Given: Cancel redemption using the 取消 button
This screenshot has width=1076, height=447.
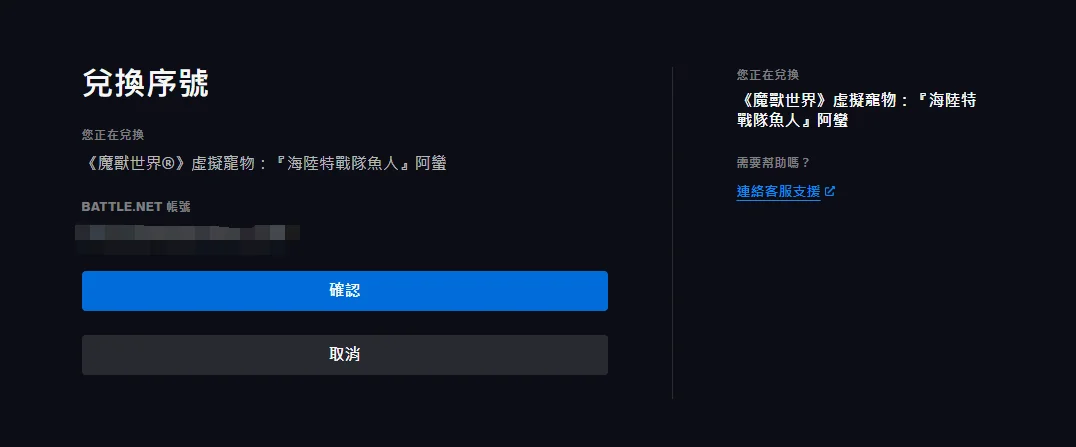Looking at the screenshot, I should (x=344, y=354).
